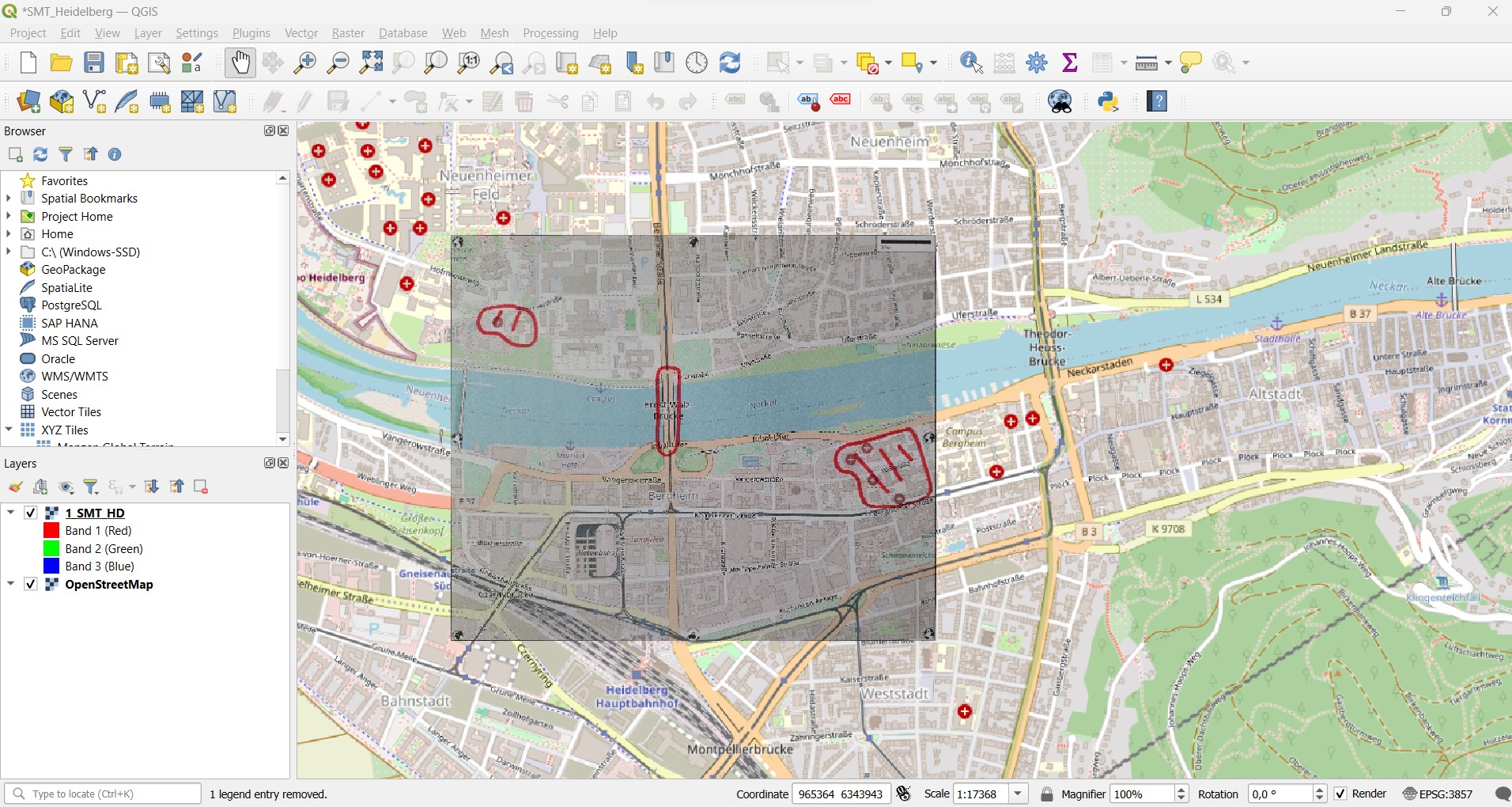Collapse the 1 SMT_HD layer bands
1512x807 pixels.
[x=10, y=513]
